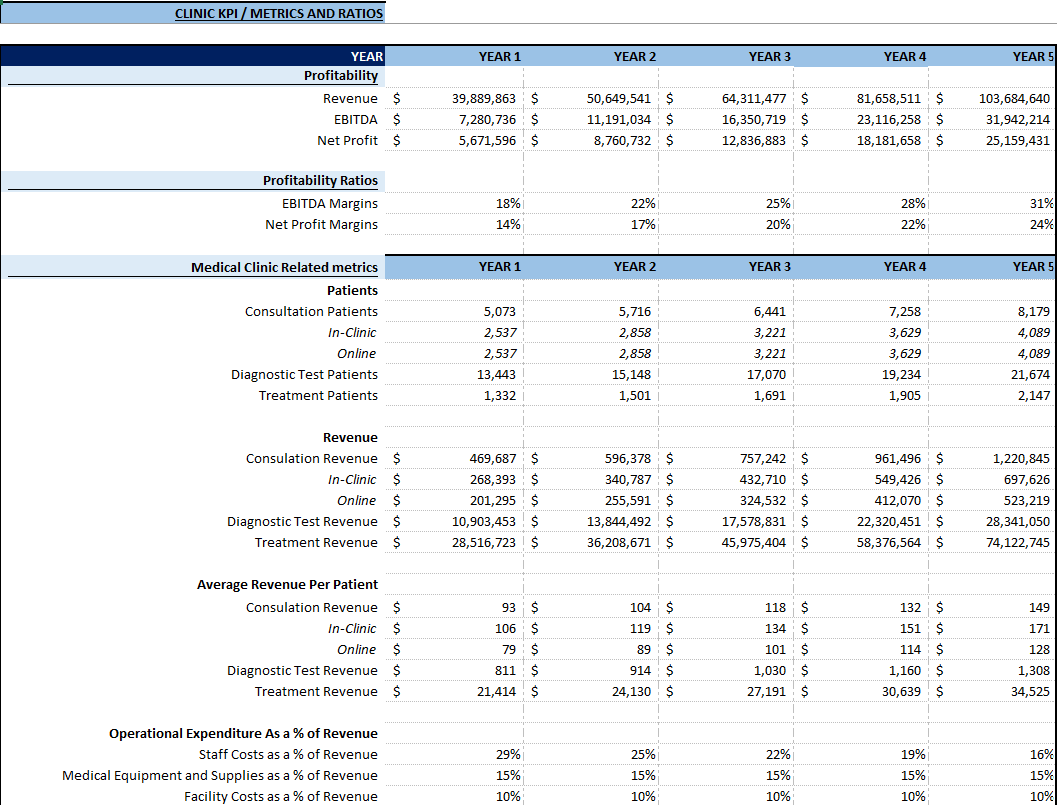Click the YEAR 3 column header
The height and width of the screenshot is (805, 1057).
[x=769, y=56]
